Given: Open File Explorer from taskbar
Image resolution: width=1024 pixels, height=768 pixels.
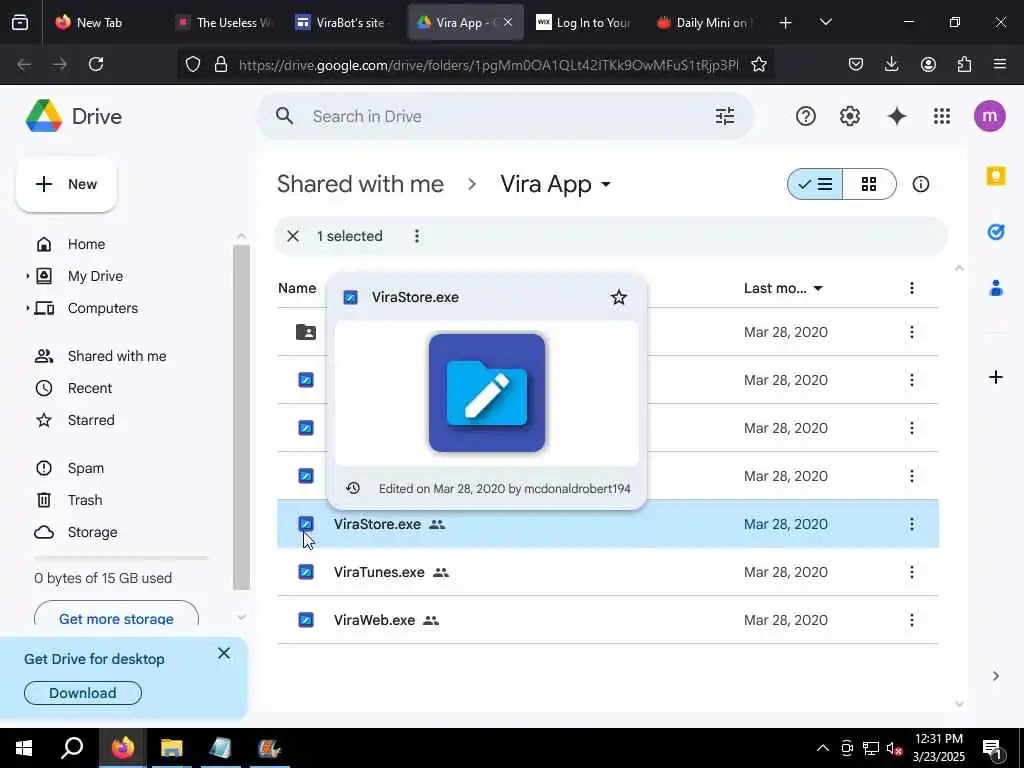Looking at the screenshot, I should coord(171,748).
